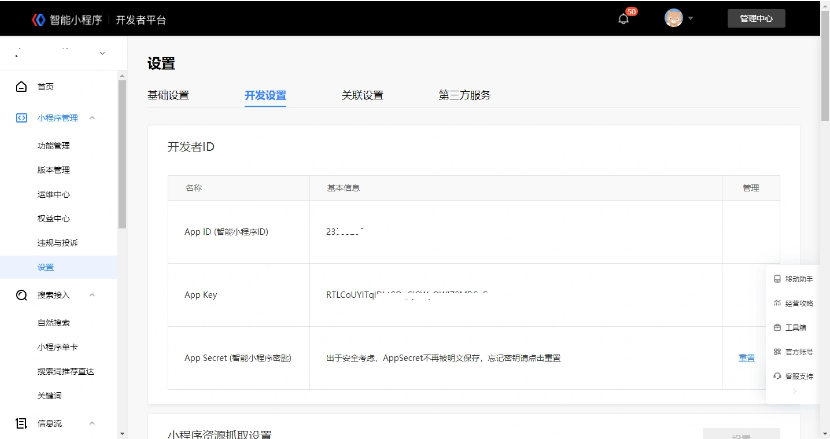Open 工具箱 in floating panel
The height and width of the screenshot is (439, 830).
[790, 327]
